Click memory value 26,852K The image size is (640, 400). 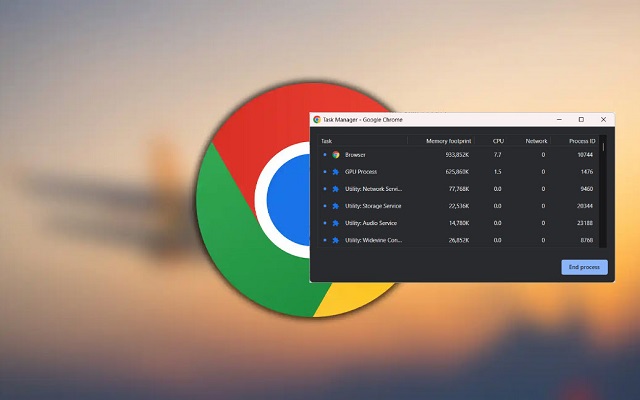point(459,240)
